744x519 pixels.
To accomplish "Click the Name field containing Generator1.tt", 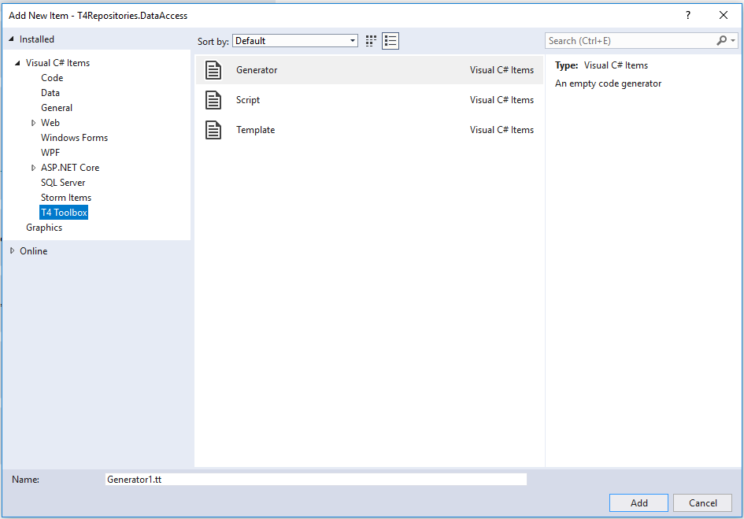I will pyautogui.click(x=316, y=480).
